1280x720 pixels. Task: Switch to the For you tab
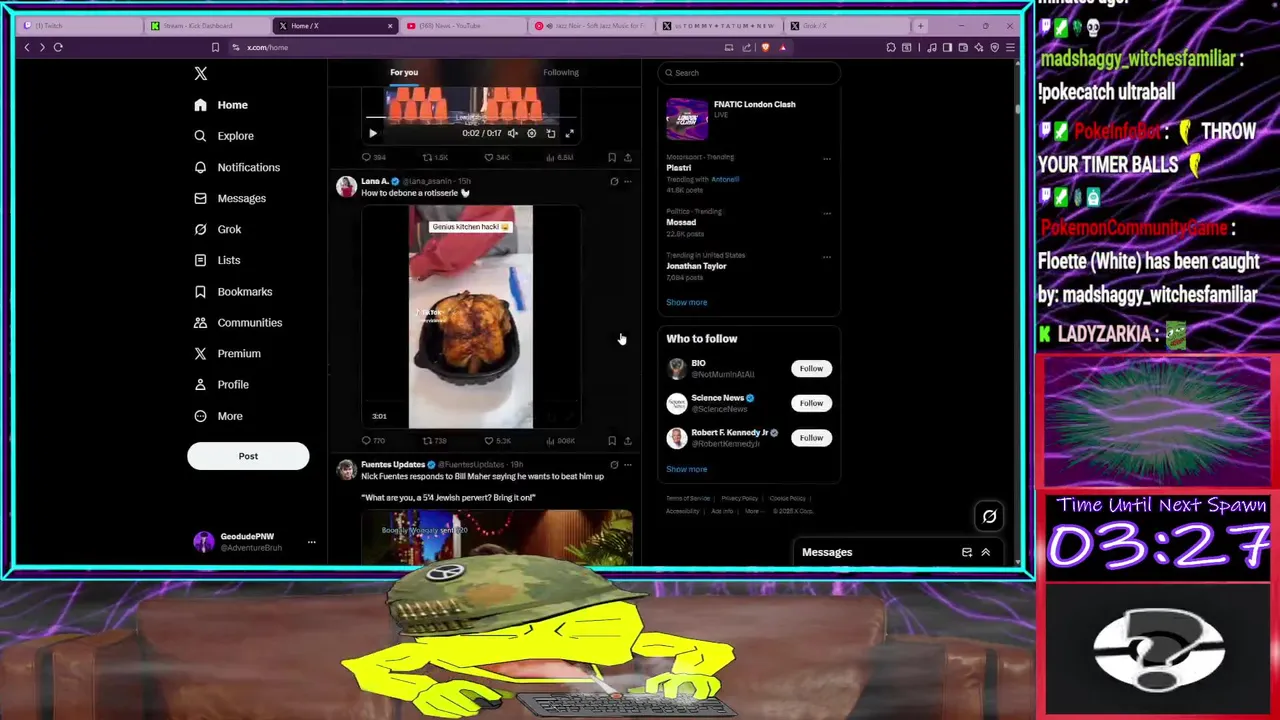point(404,72)
